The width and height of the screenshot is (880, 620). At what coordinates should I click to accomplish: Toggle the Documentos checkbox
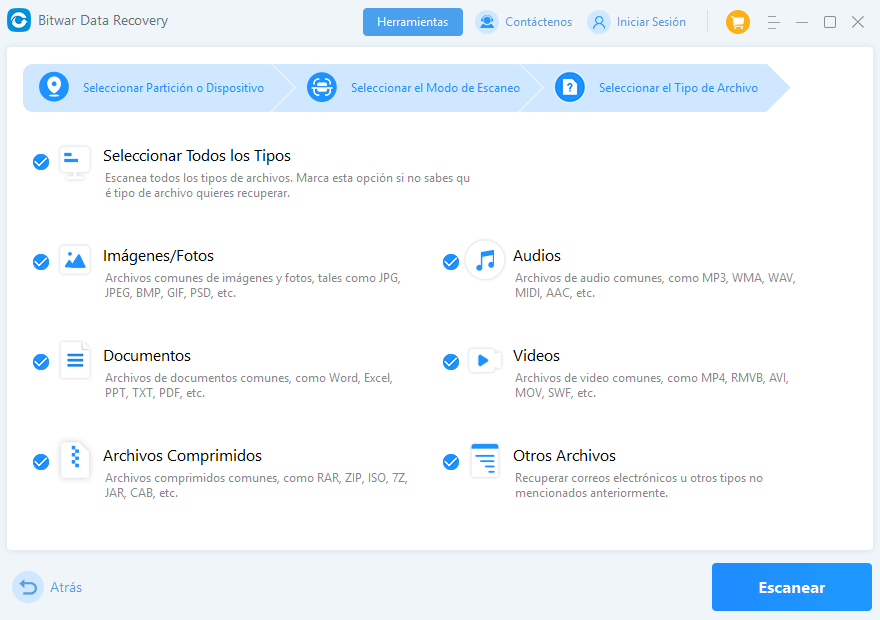click(x=41, y=362)
